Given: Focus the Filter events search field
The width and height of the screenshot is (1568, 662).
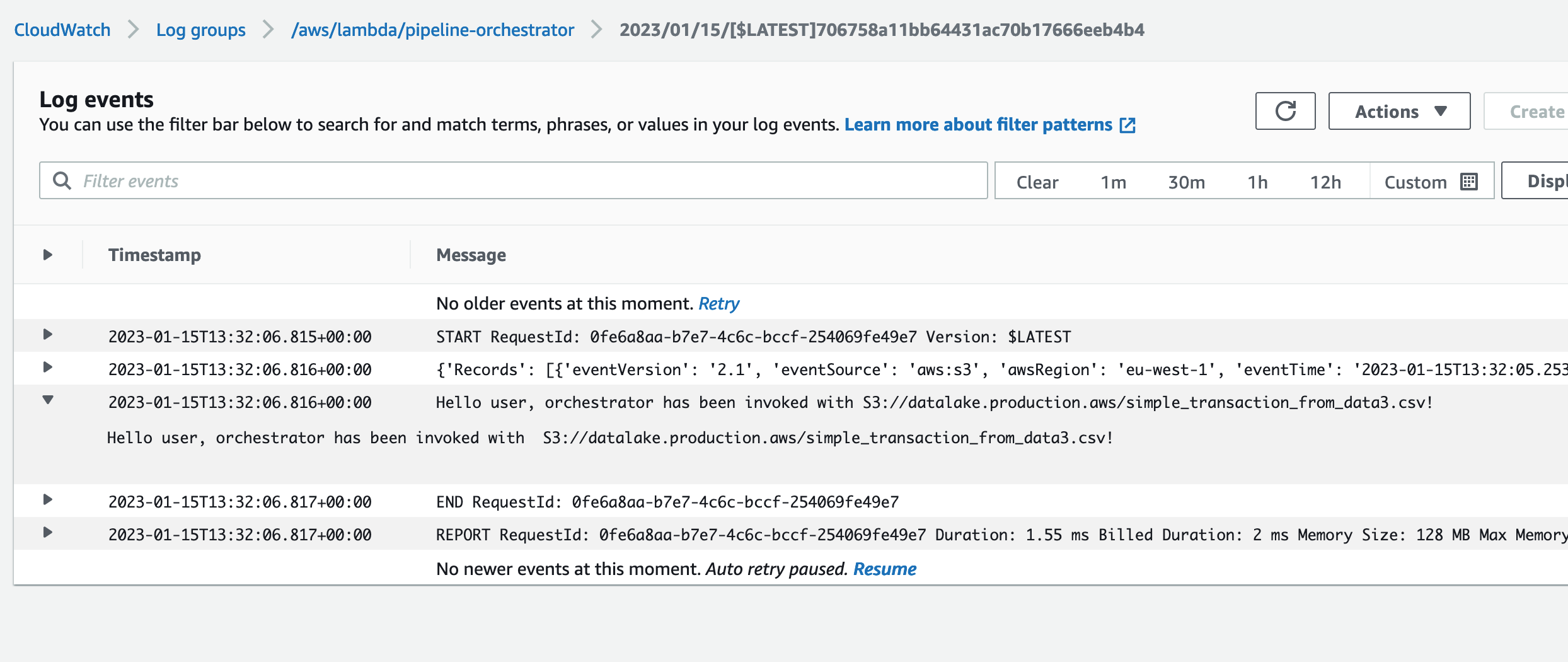Looking at the screenshot, I should (529, 181).
